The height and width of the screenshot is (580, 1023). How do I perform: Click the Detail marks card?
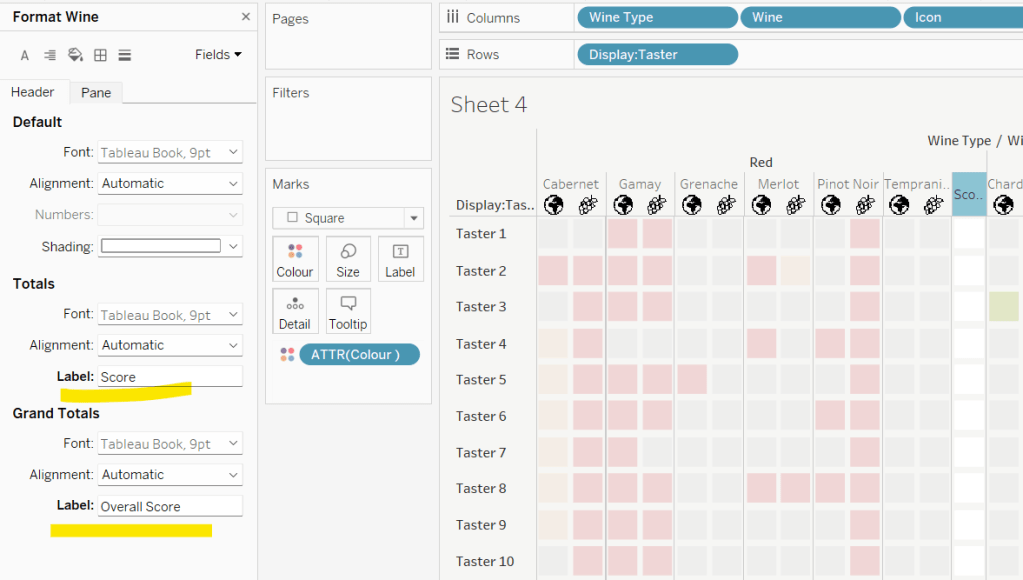[295, 311]
